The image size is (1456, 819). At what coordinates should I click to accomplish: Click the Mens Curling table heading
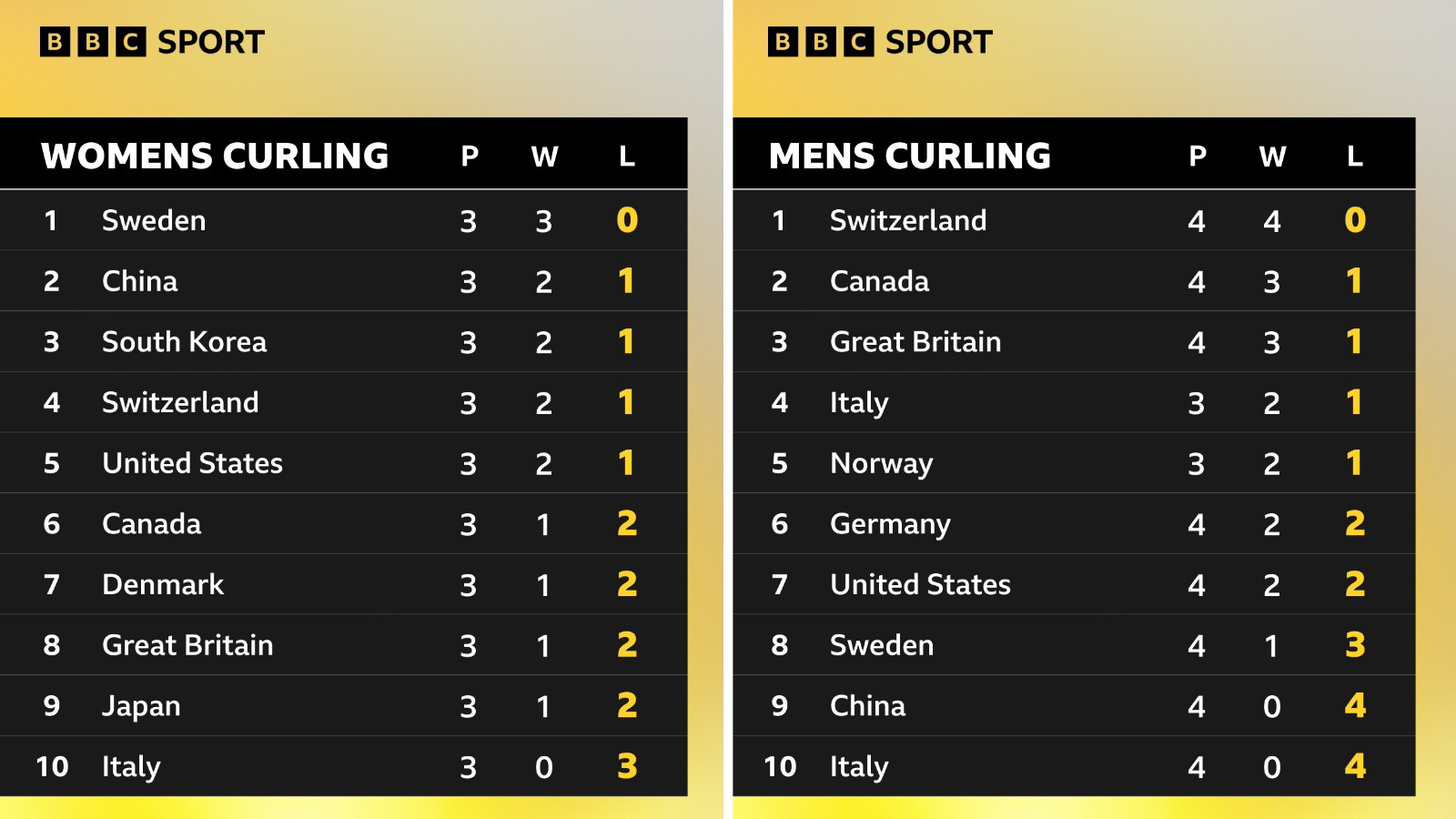click(x=910, y=156)
